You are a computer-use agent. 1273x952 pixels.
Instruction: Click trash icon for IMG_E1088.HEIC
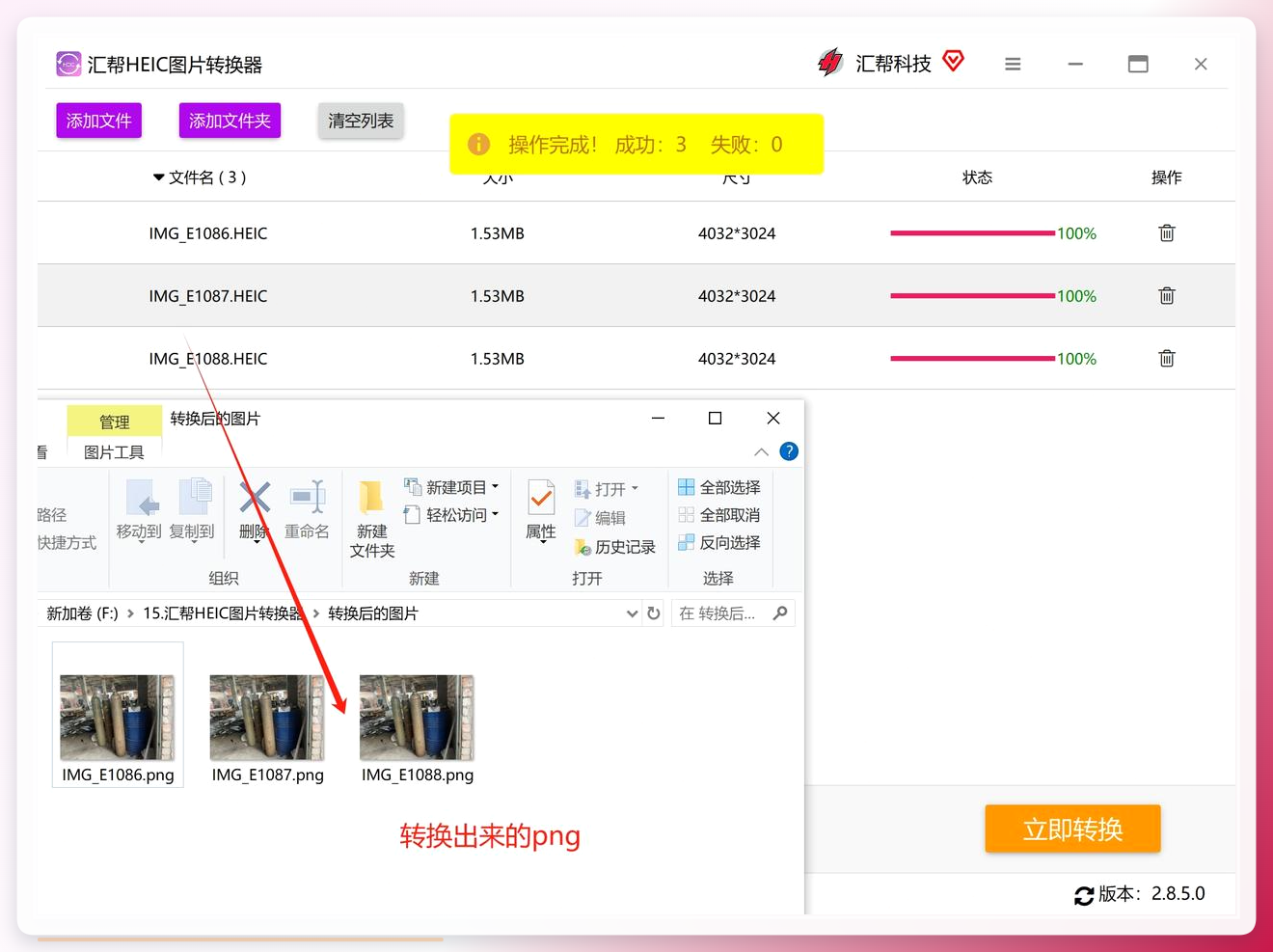click(x=1167, y=359)
